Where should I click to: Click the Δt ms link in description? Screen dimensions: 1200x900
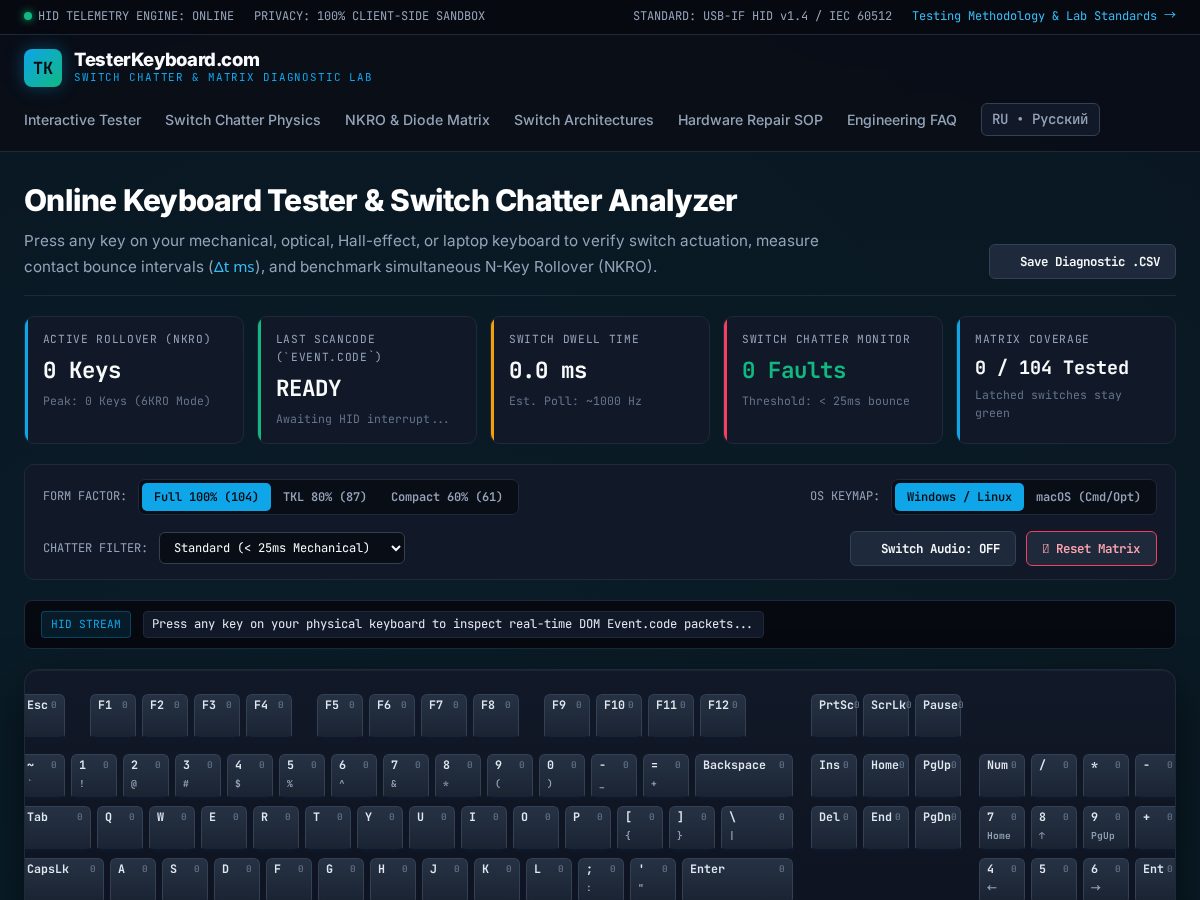pos(234,267)
